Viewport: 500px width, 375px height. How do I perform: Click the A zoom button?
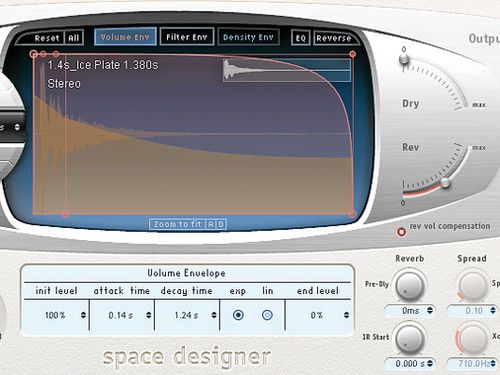pos(211,224)
